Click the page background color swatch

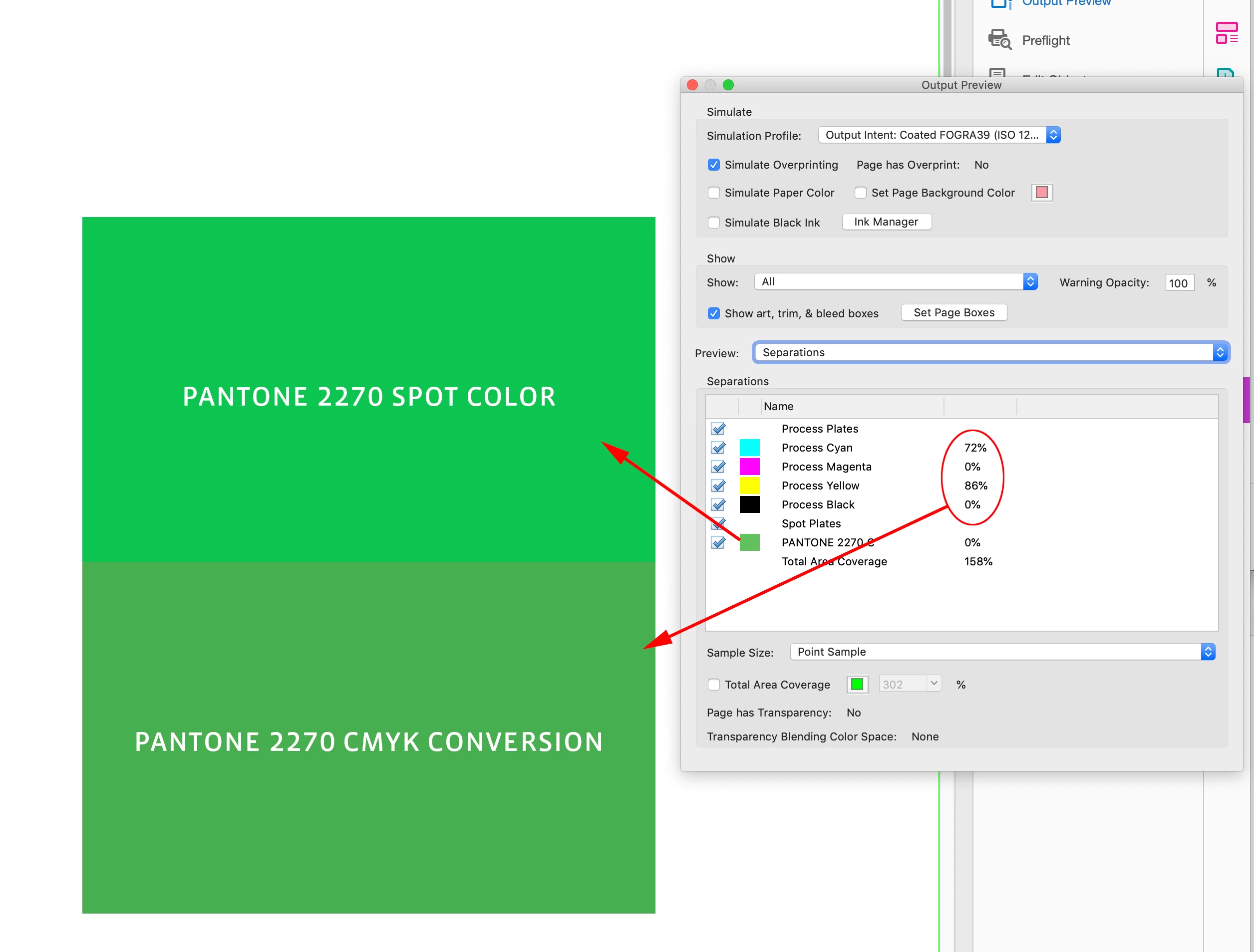click(x=1041, y=193)
